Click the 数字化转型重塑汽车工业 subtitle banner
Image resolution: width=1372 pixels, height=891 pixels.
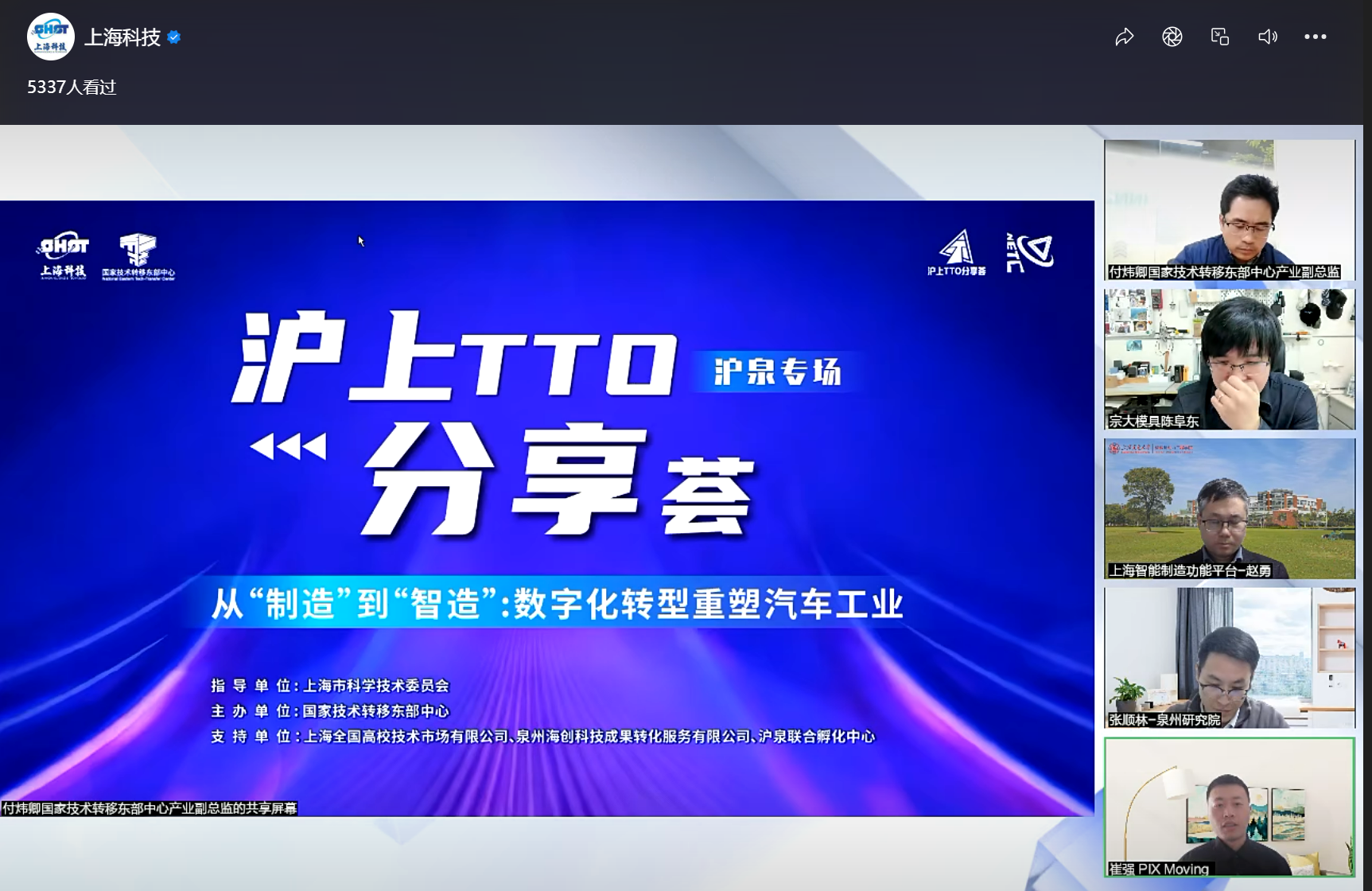[x=557, y=604]
